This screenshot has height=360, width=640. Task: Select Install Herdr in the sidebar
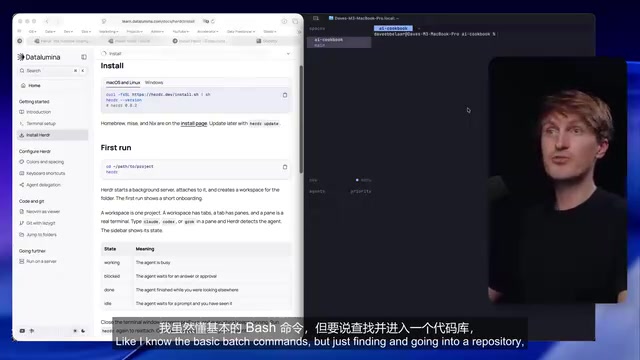point(52,135)
